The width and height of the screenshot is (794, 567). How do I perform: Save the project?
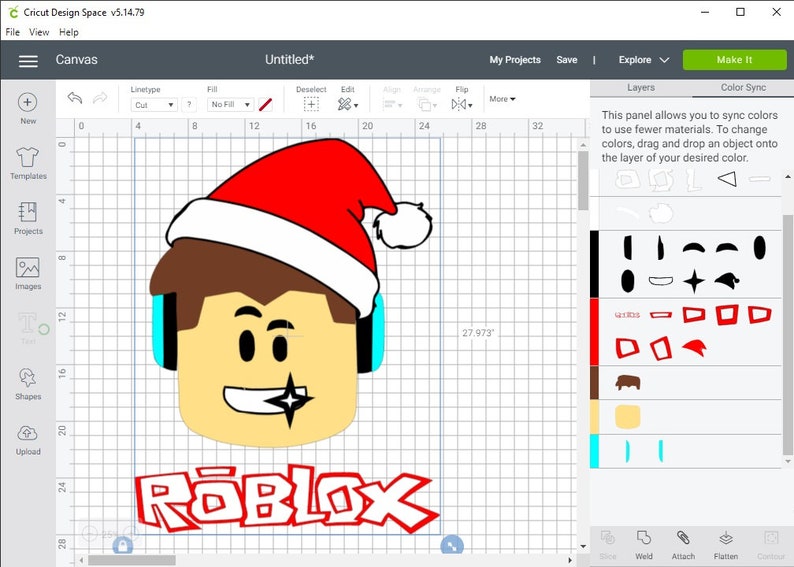pos(567,60)
